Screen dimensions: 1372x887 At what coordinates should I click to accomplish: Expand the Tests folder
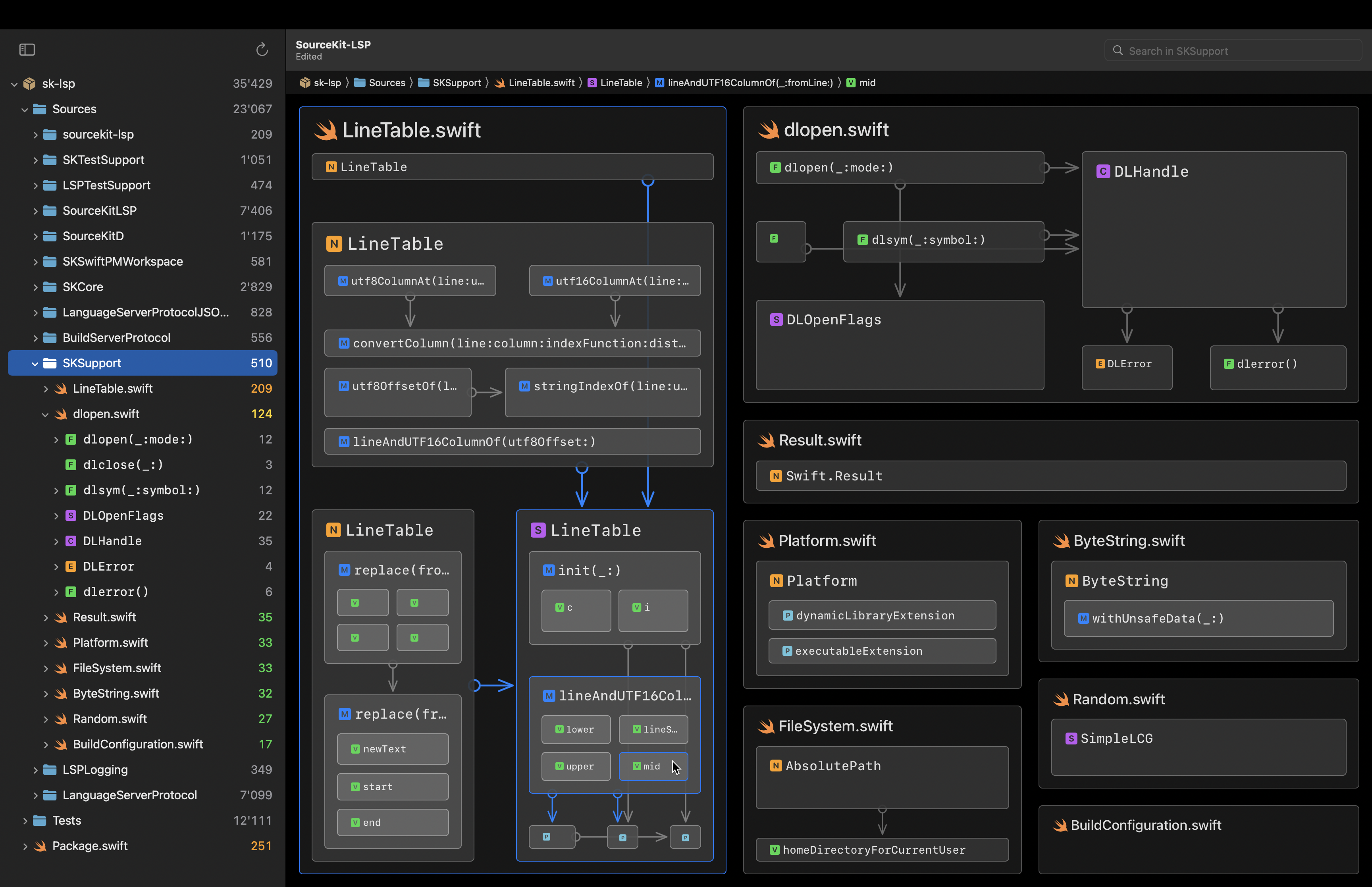point(25,821)
